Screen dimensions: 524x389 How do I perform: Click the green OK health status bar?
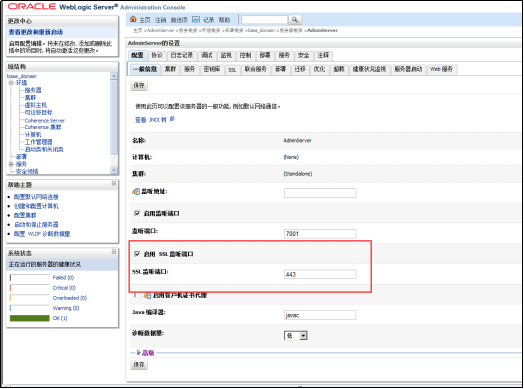[x=30, y=318]
